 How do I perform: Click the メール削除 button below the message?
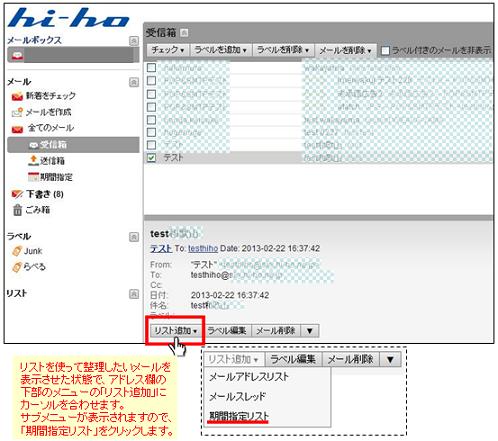click(276, 331)
